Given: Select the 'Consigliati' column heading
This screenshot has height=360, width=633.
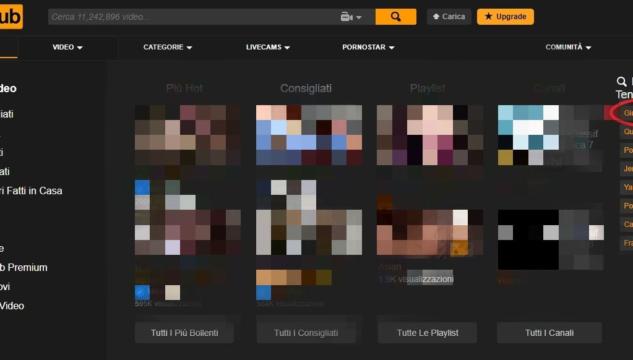Looking at the screenshot, I should (306, 88).
